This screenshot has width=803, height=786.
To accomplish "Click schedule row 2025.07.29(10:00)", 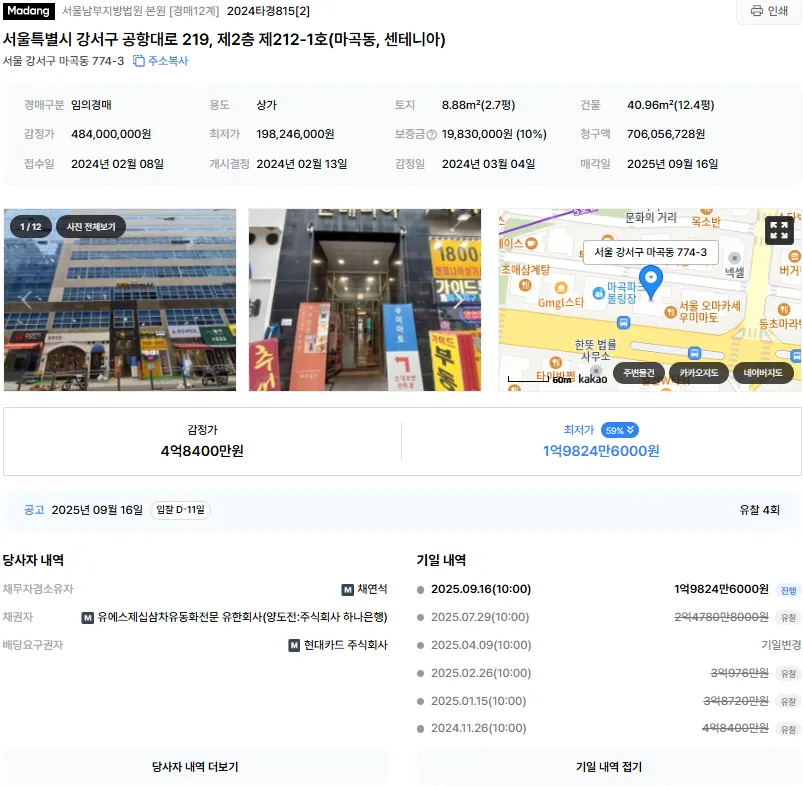I will click(x=608, y=618).
